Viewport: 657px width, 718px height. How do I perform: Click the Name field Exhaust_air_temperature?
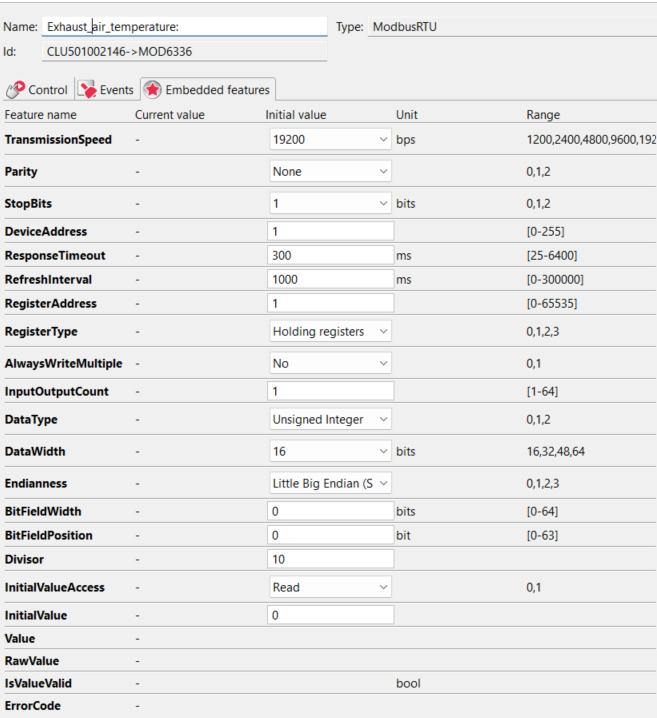[185, 27]
